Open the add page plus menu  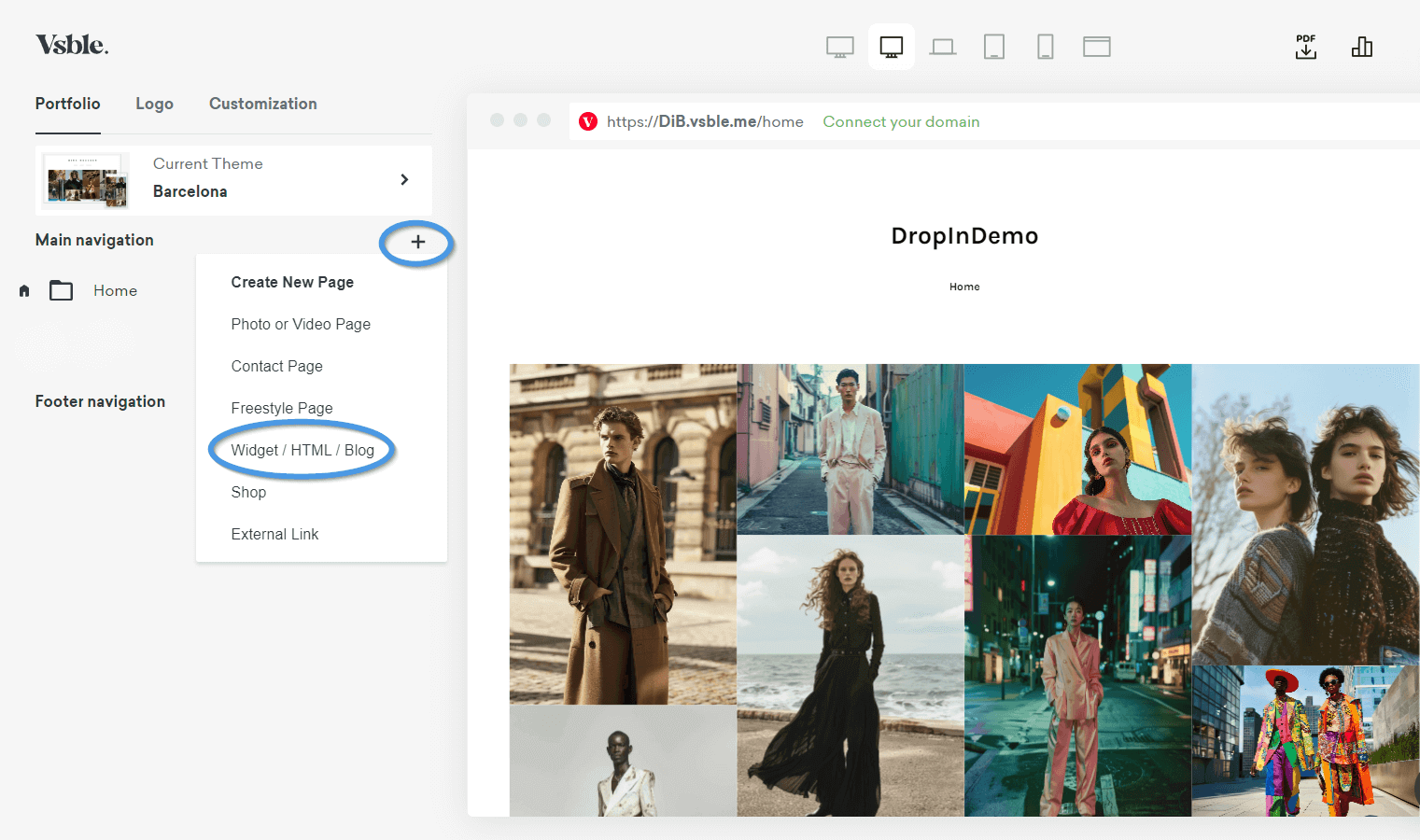416,243
